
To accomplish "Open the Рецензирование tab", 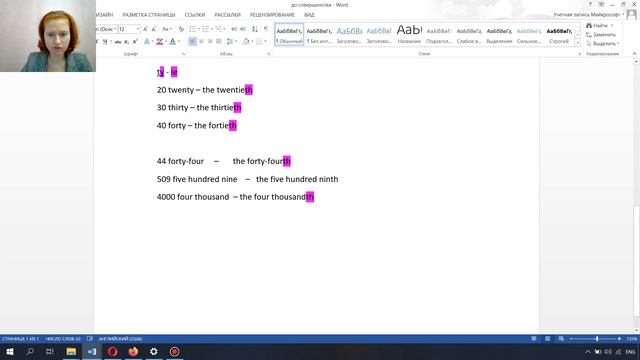I will pos(272,15).
